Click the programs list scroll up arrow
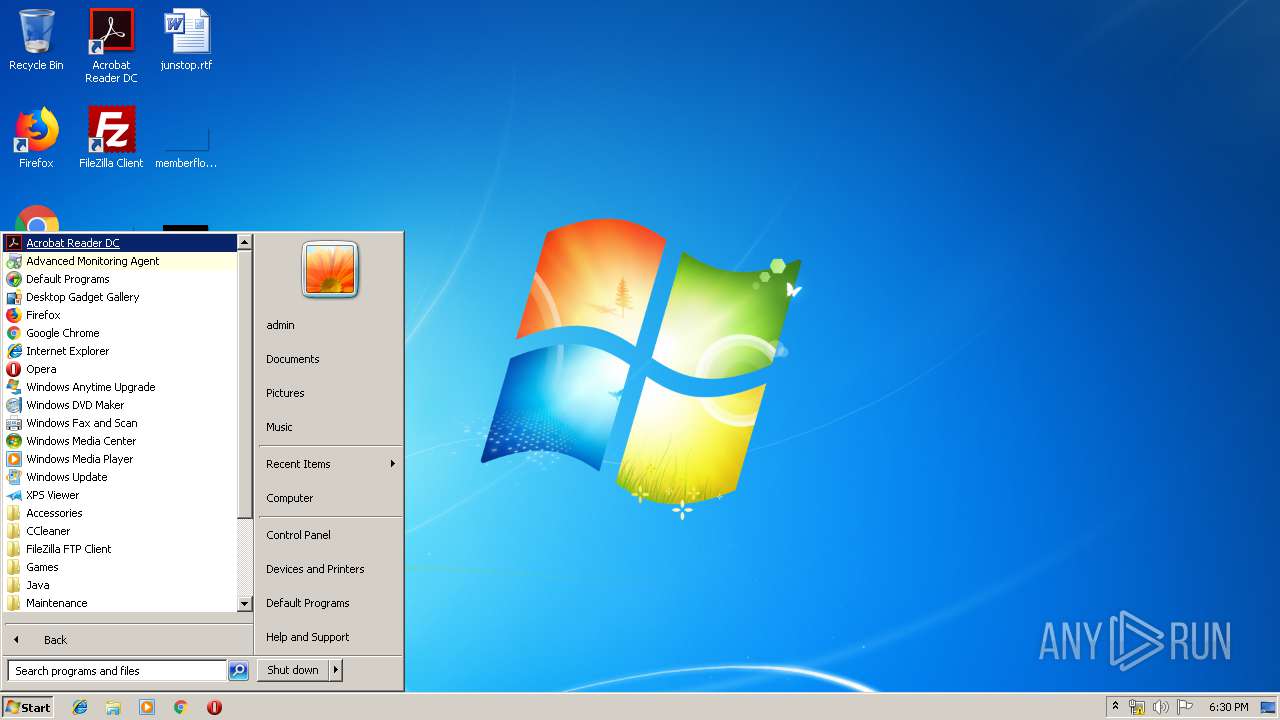1280x720 pixels. click(245, 242)
